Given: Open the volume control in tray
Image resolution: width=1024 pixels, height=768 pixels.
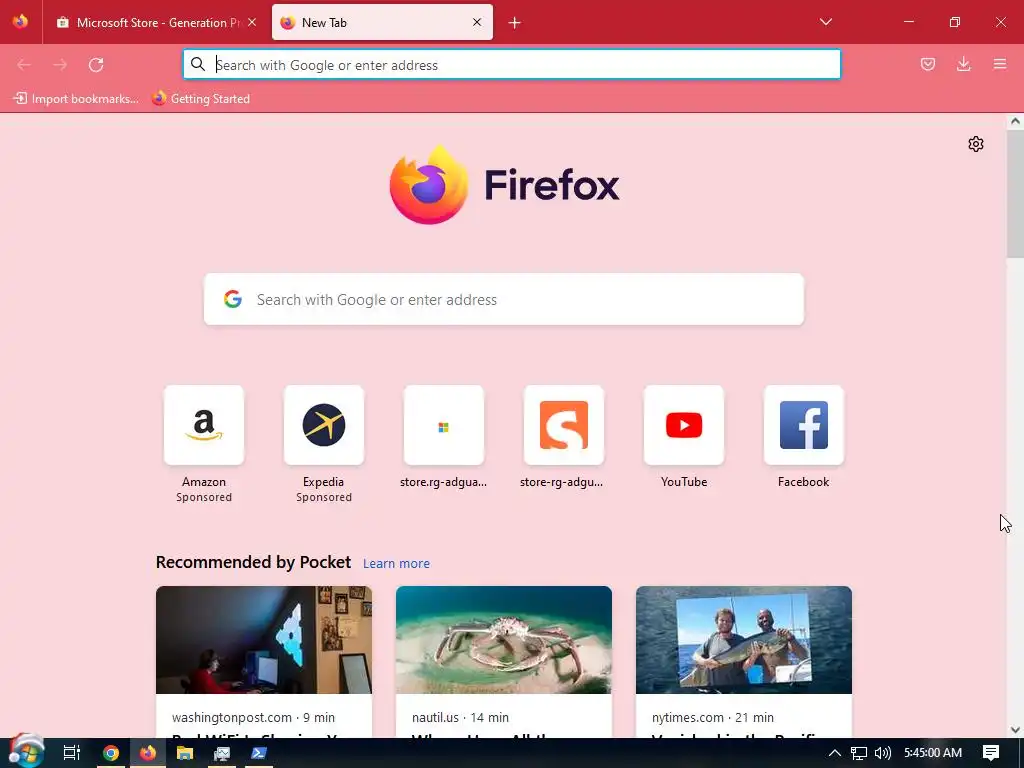Looking at the screenshot, I should (882, 753).
